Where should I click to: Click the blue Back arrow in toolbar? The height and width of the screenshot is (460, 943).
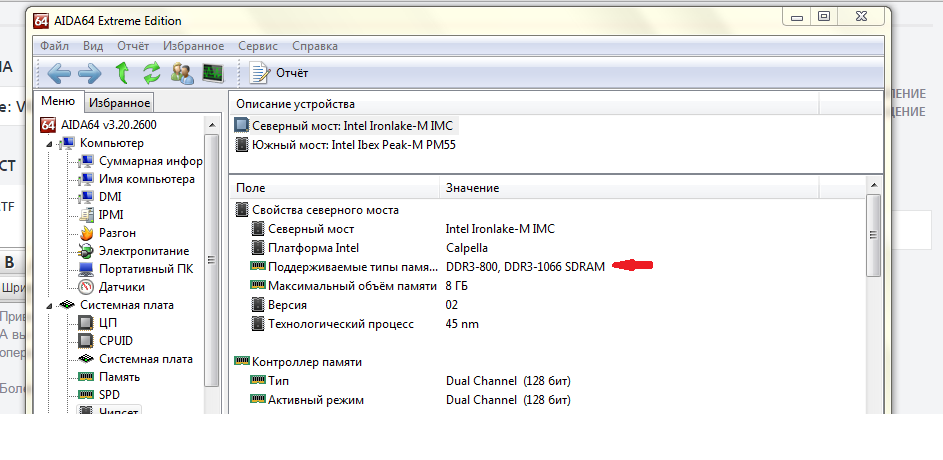[x=59, y=73]
